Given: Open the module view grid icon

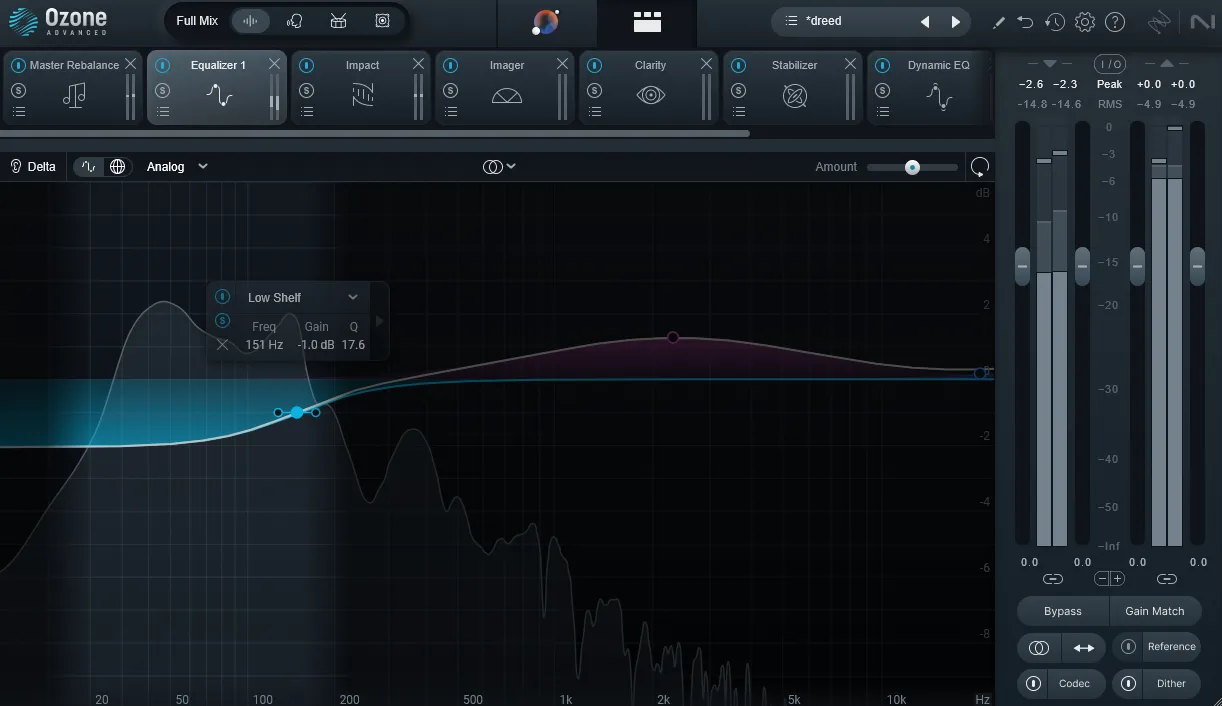Looking at the screenshot, I should [647, 21].
